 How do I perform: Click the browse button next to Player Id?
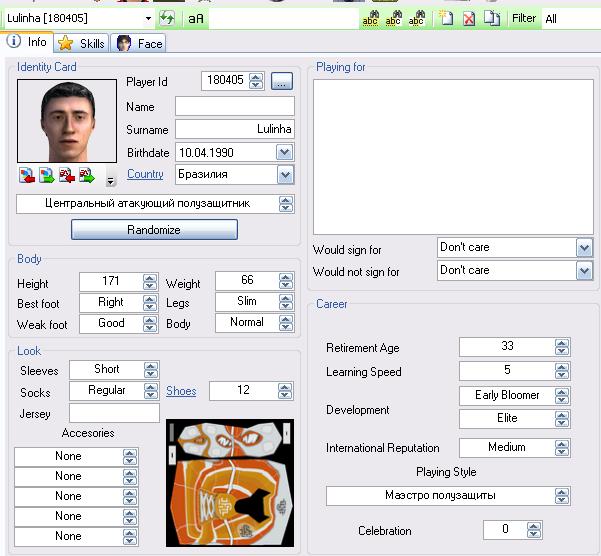(x=282, y=81)
